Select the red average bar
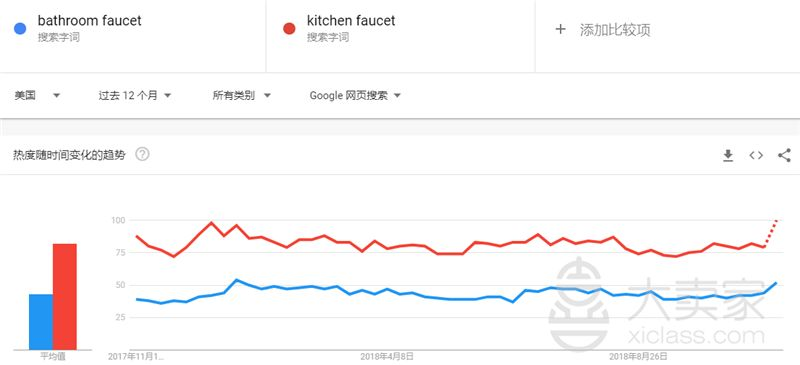 (65, 297)
